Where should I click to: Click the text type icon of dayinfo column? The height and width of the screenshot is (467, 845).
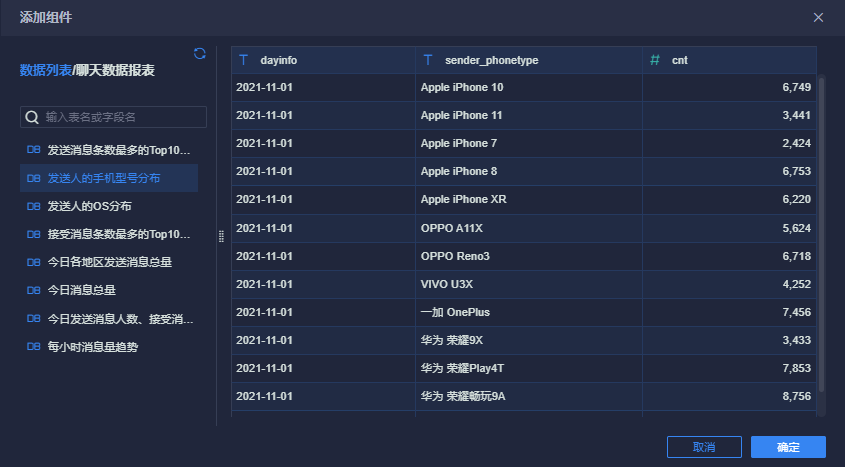244,60
